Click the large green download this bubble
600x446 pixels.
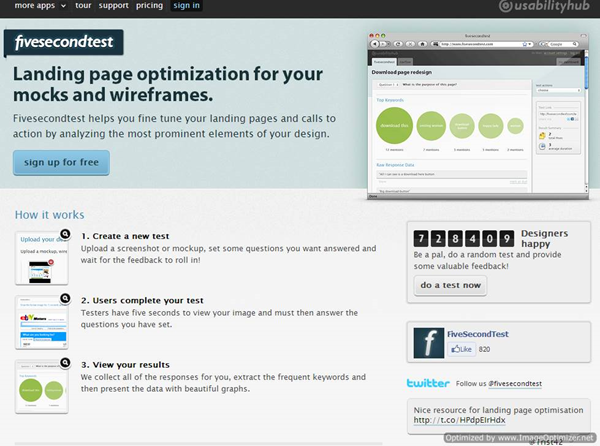[x=394, y=125]
